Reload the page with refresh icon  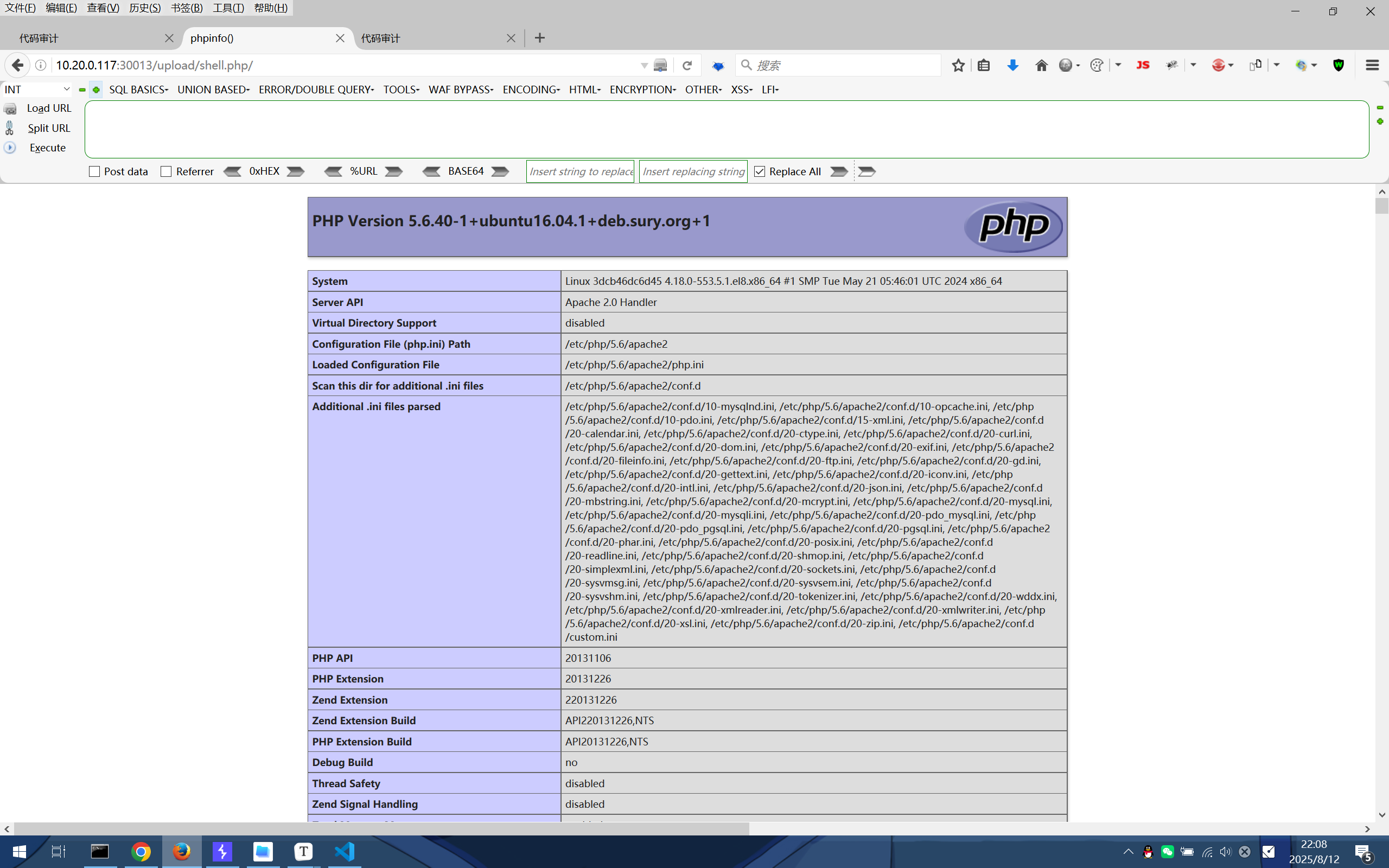(687, 66)
